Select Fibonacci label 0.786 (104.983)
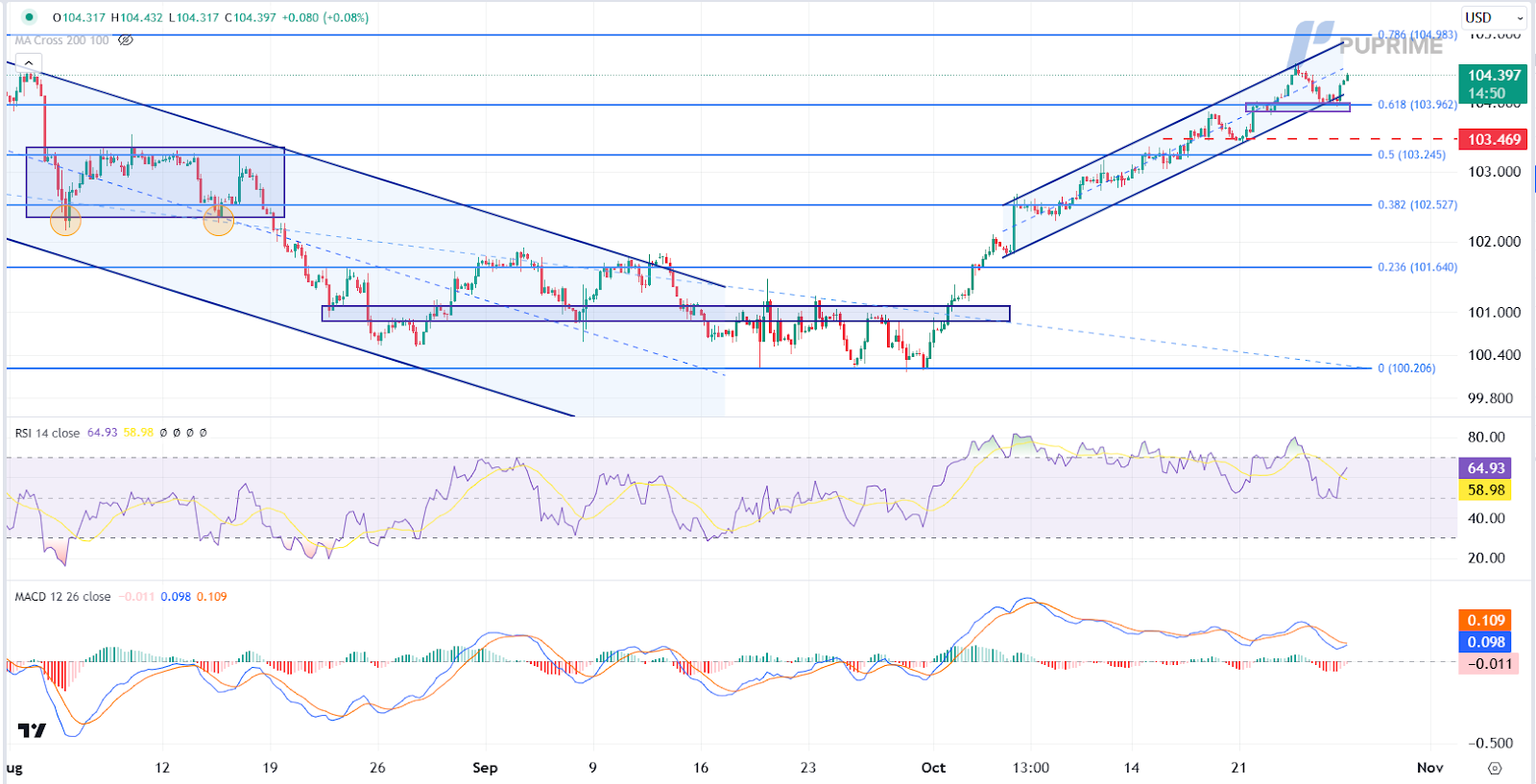Viewport: 1536px width, 784px height. [x=1417, y=35]
